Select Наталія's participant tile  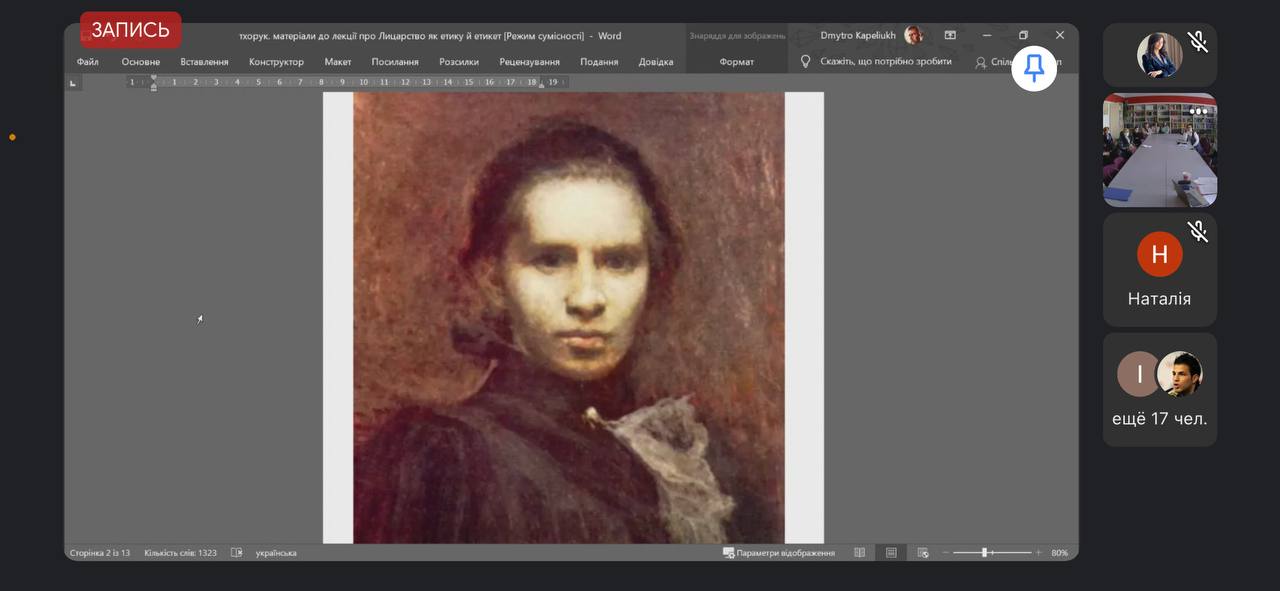[1160, 270]
